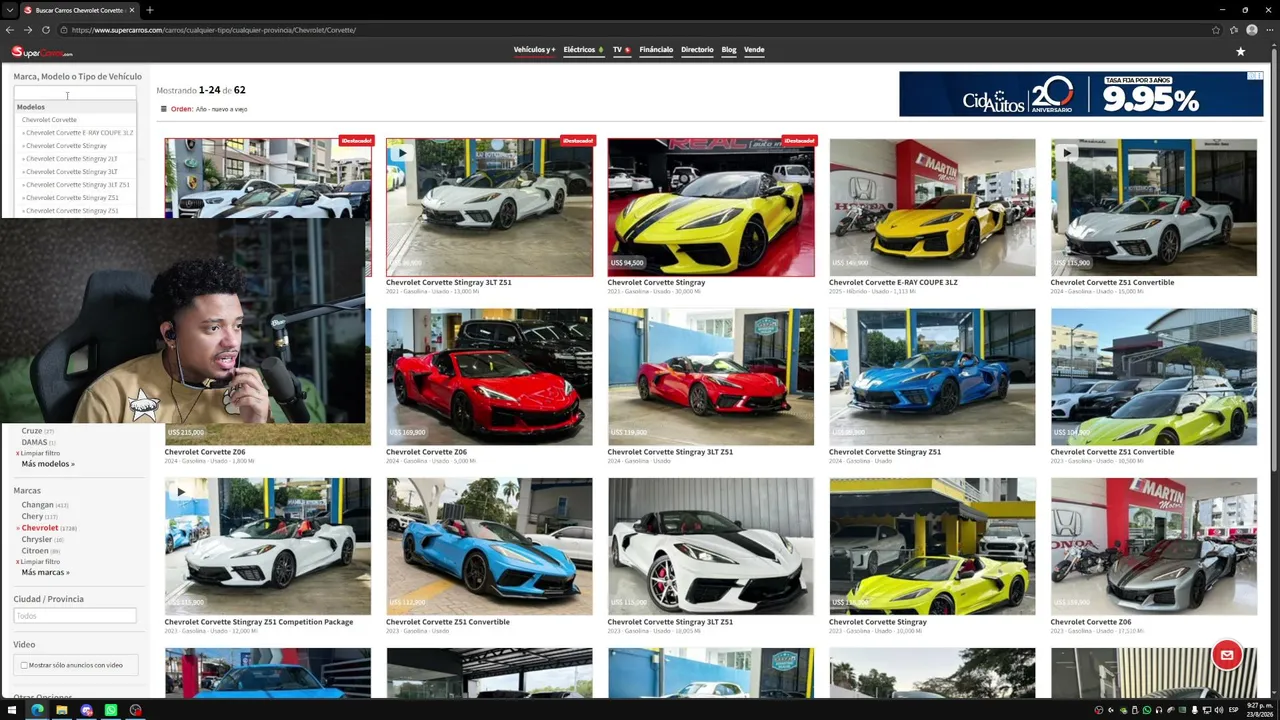Filter by Changan brand
The height and width of the screenshot is (720, 1280).
click(38, 505)
